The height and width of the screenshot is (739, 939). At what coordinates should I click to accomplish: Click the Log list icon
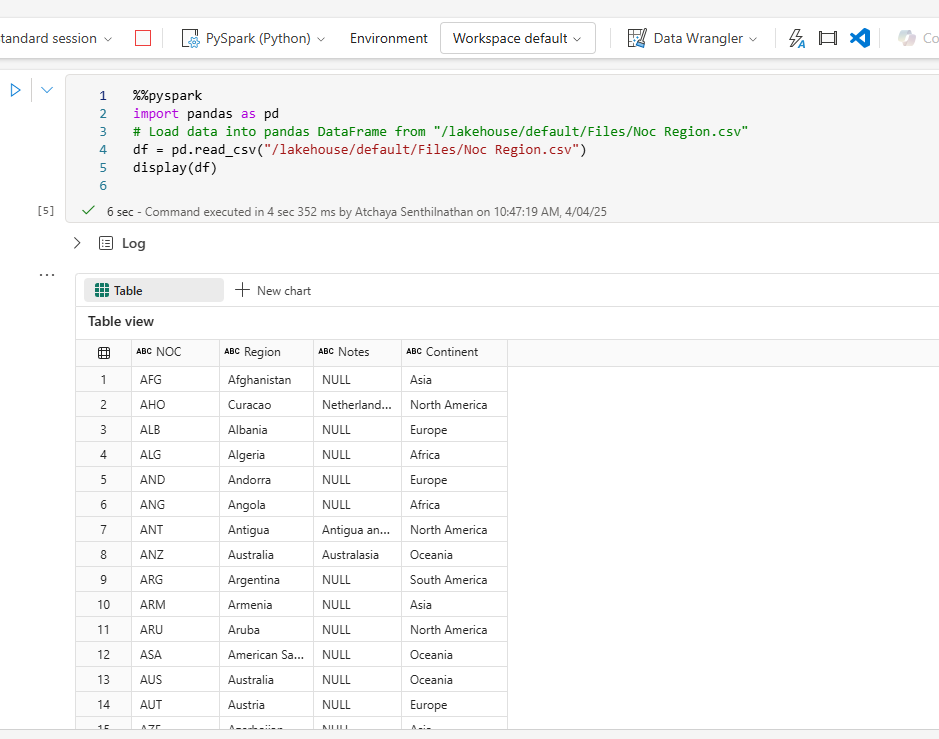[106, 243]
